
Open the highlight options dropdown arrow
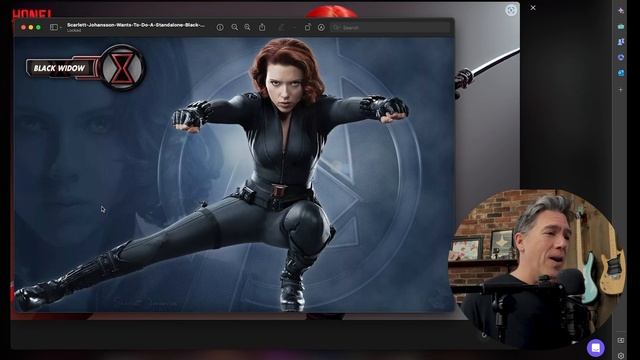coord(294,27)
